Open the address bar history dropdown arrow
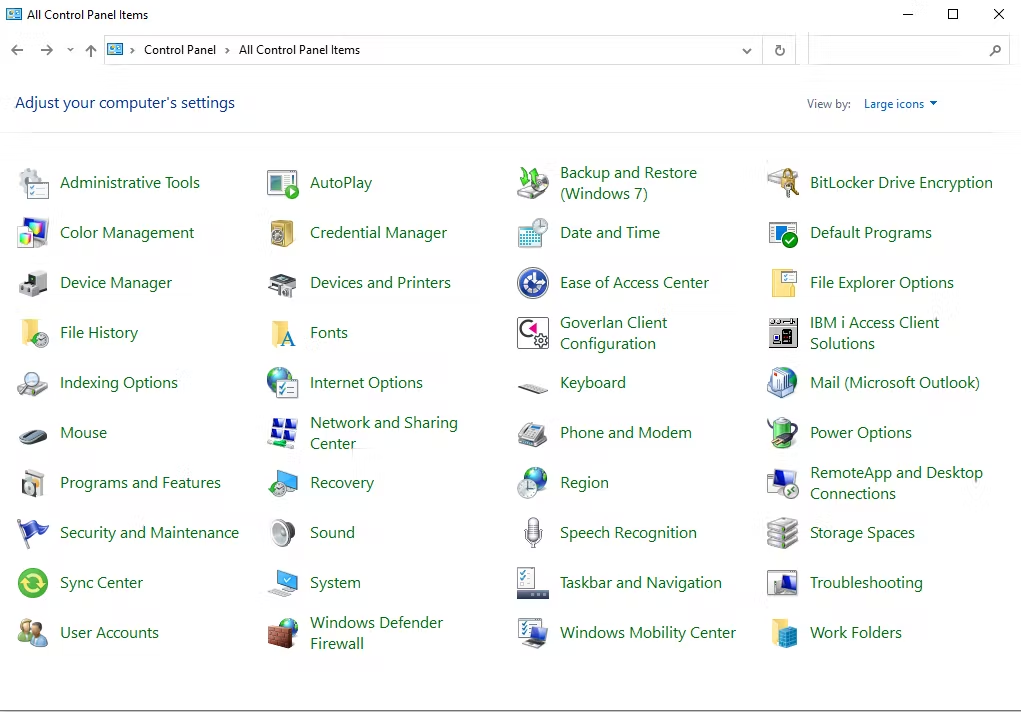This screenshot has height=712, width=1021. (x=747, y=50)
